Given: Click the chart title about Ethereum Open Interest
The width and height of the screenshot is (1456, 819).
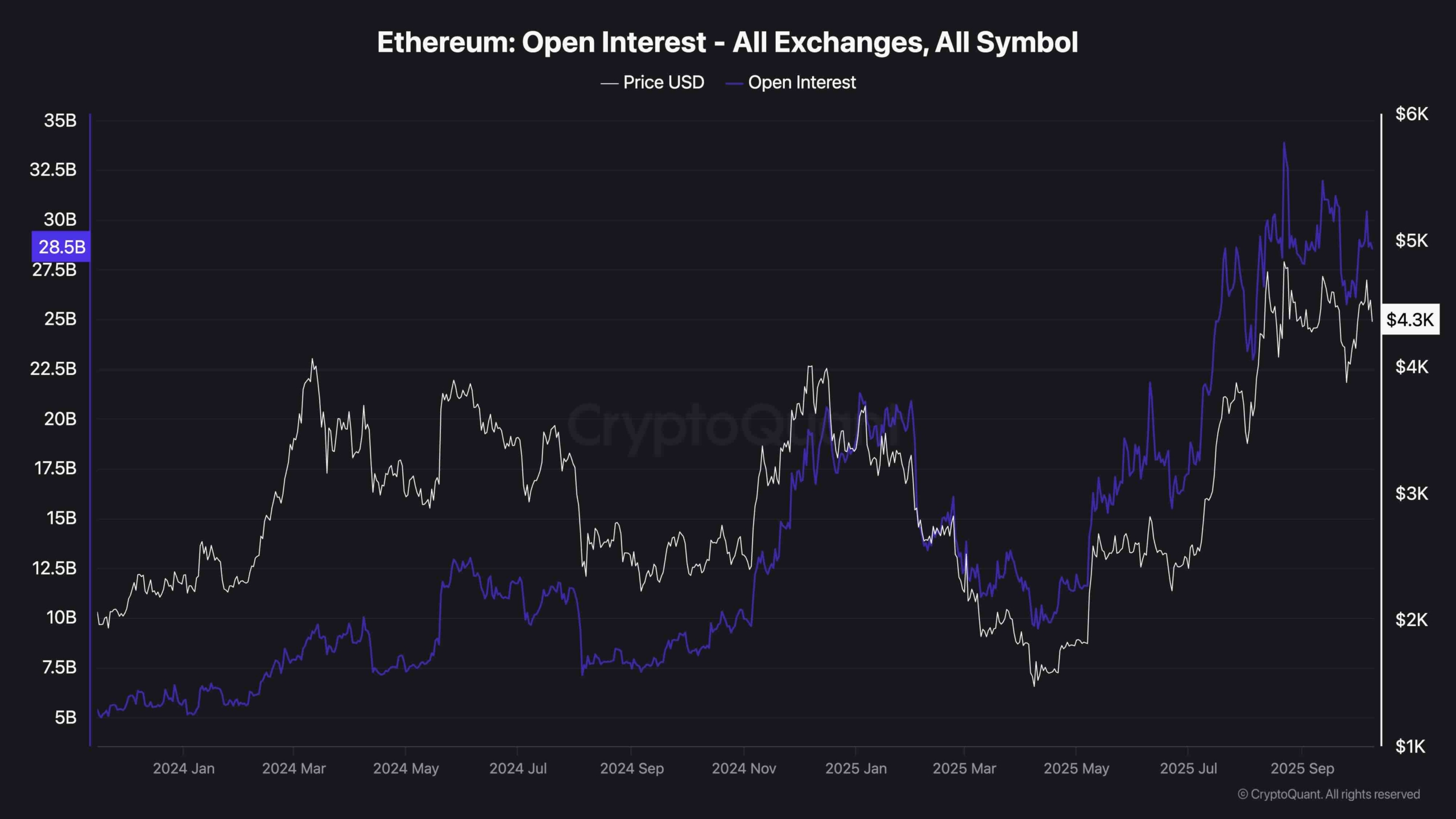Looking at the screenshot, I should (727, 42).
